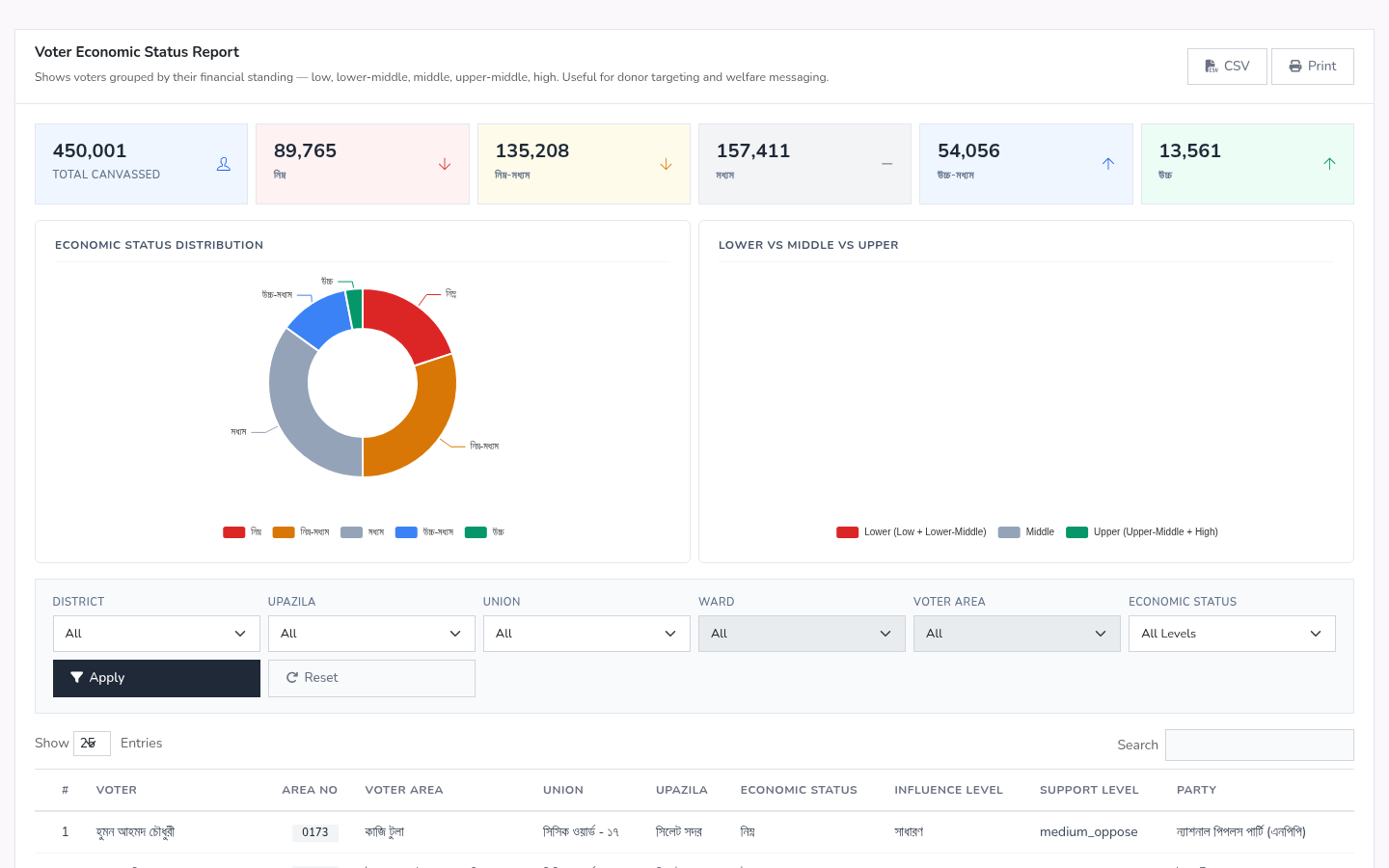
Task: Click the orange down arrow on 135,208 card
Action: (666, 164)
